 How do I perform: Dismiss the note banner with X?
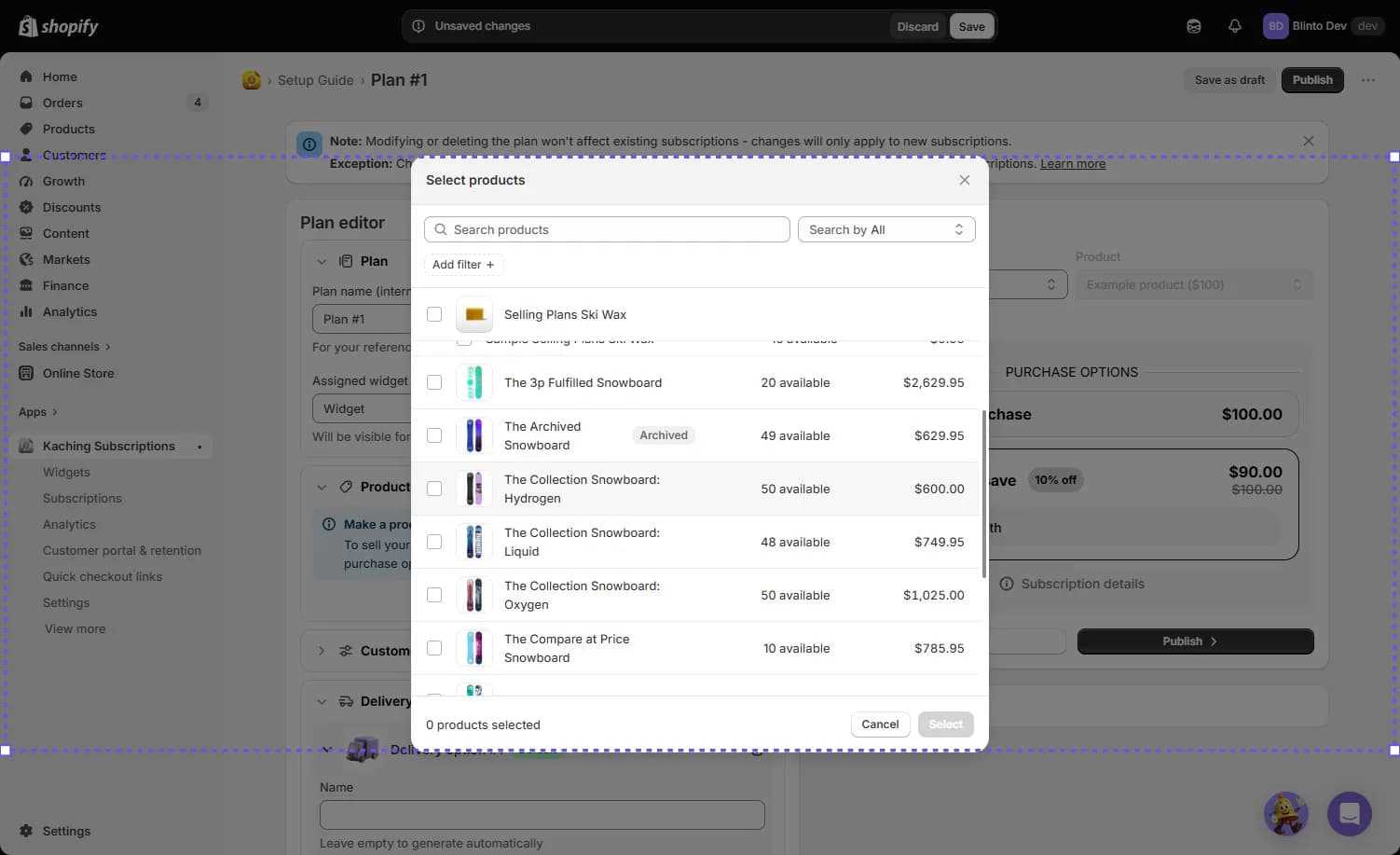click(1309, 141)
